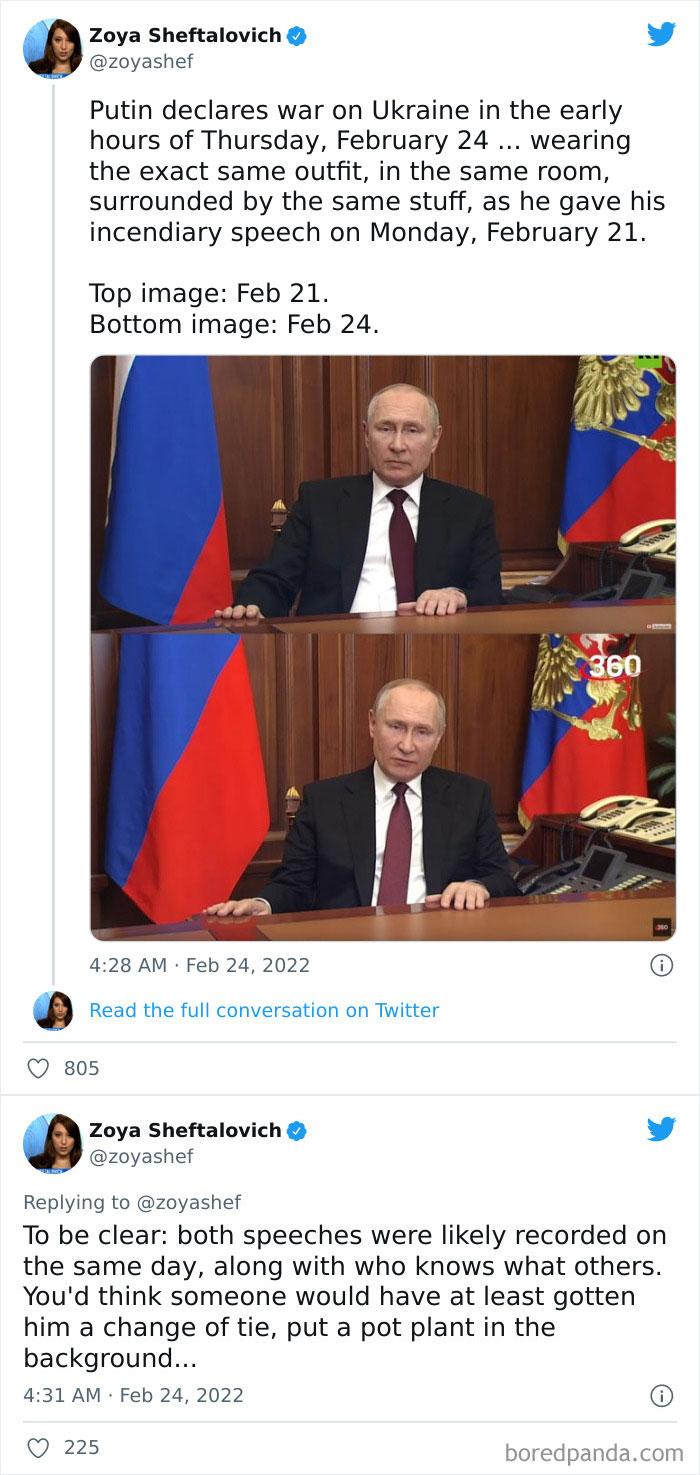Click Zoya's profile avatar on the first tweet
The height and width of the screenshot is (1475, 700).
click(51, 48)
